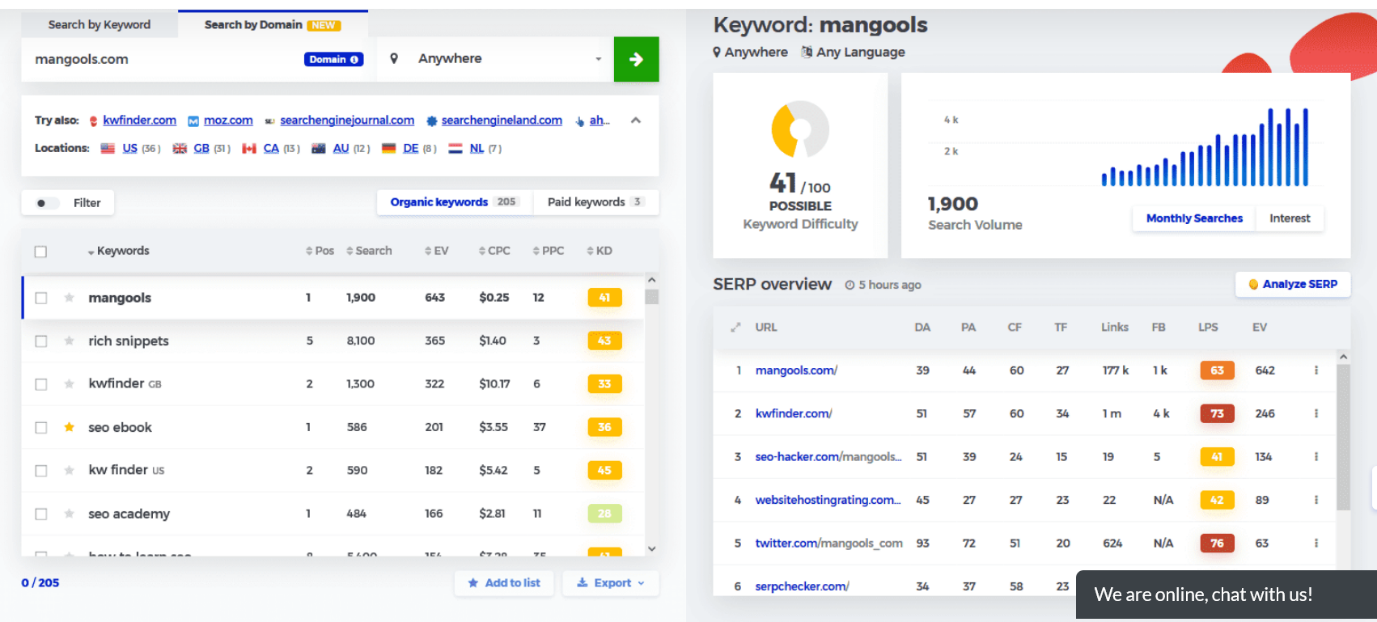The width and height of the screenshot is (1377, 622).
Task: Open the Export dropdown
Action: 610,583
